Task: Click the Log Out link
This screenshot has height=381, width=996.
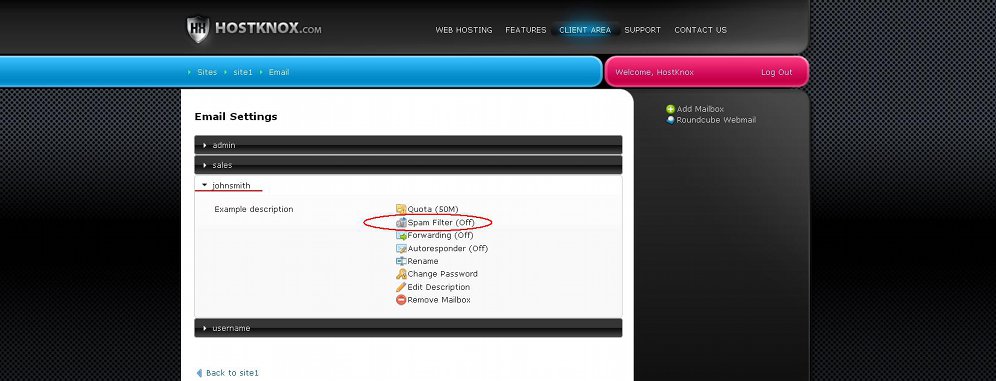Action: coord(776,72)
